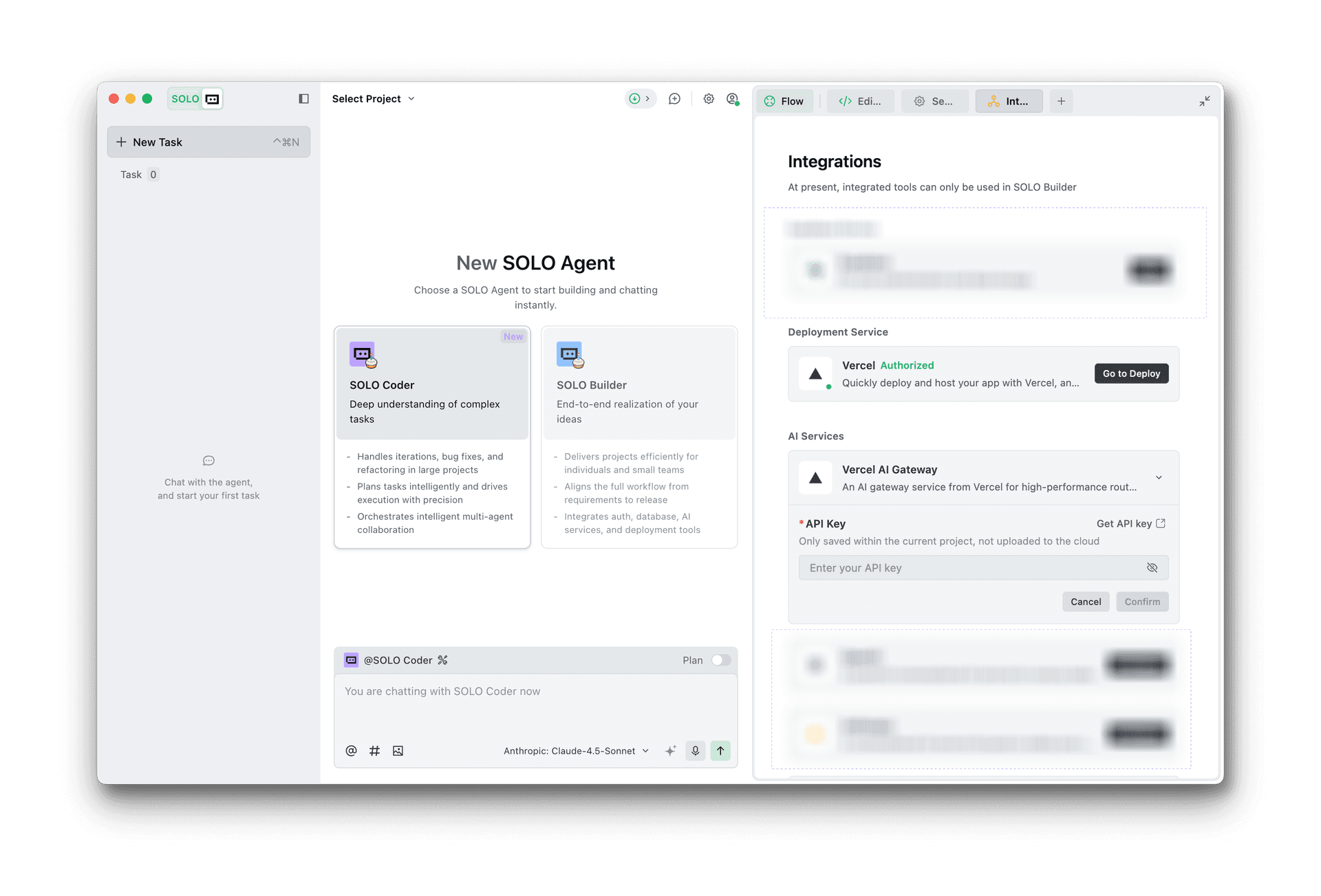Toggle API key visibility eye icon
The height and width of the screenshot is (896, 1321).
coord(1152,568)
